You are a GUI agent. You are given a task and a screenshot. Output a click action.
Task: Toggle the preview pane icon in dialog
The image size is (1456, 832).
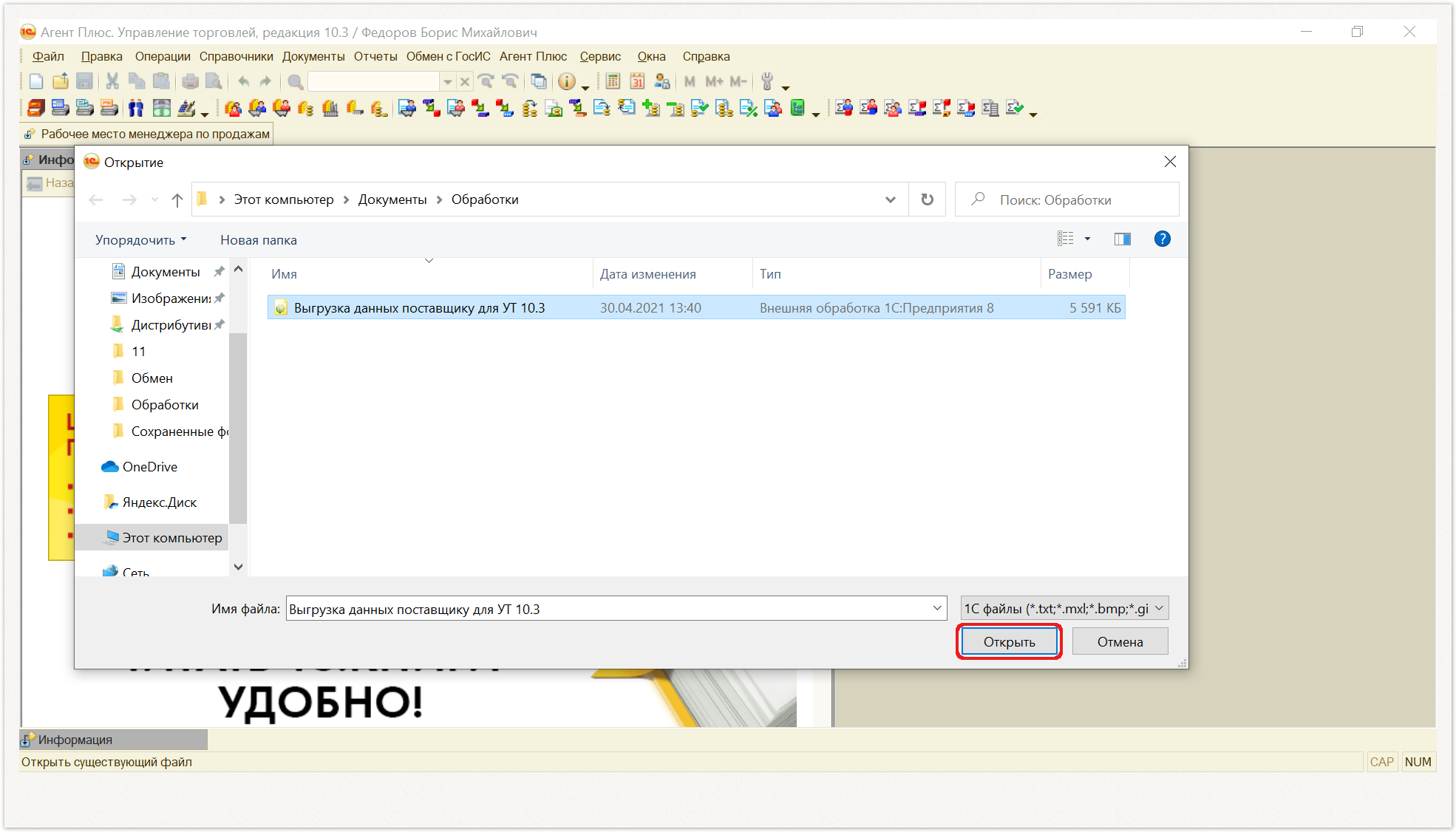point(1122,239)
